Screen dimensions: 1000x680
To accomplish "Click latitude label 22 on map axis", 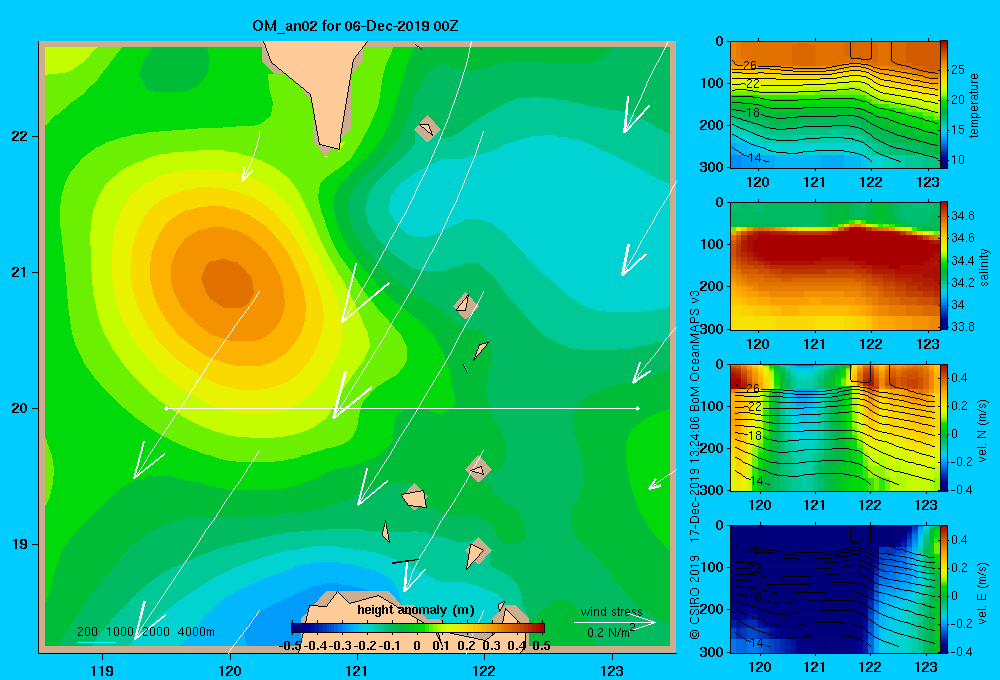I will click(19, 137).
